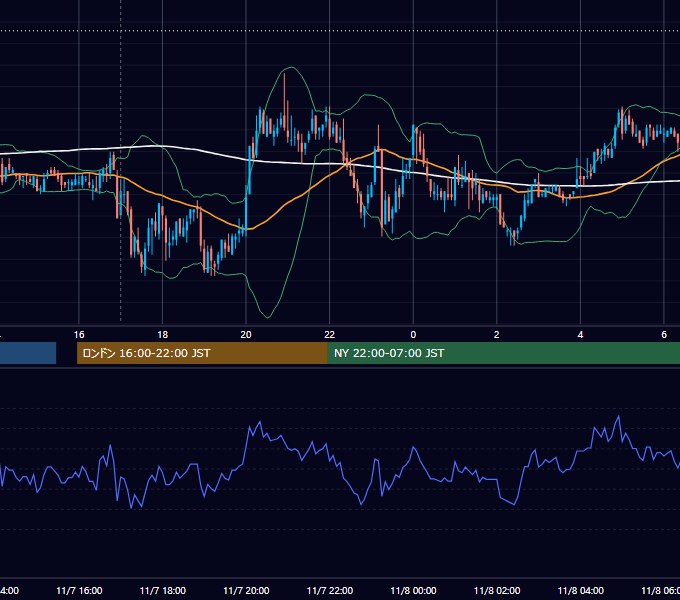Screen dimensions: 680x600
Task: Click the 11/7 20:00 date label
Action: tap(246, 591)
